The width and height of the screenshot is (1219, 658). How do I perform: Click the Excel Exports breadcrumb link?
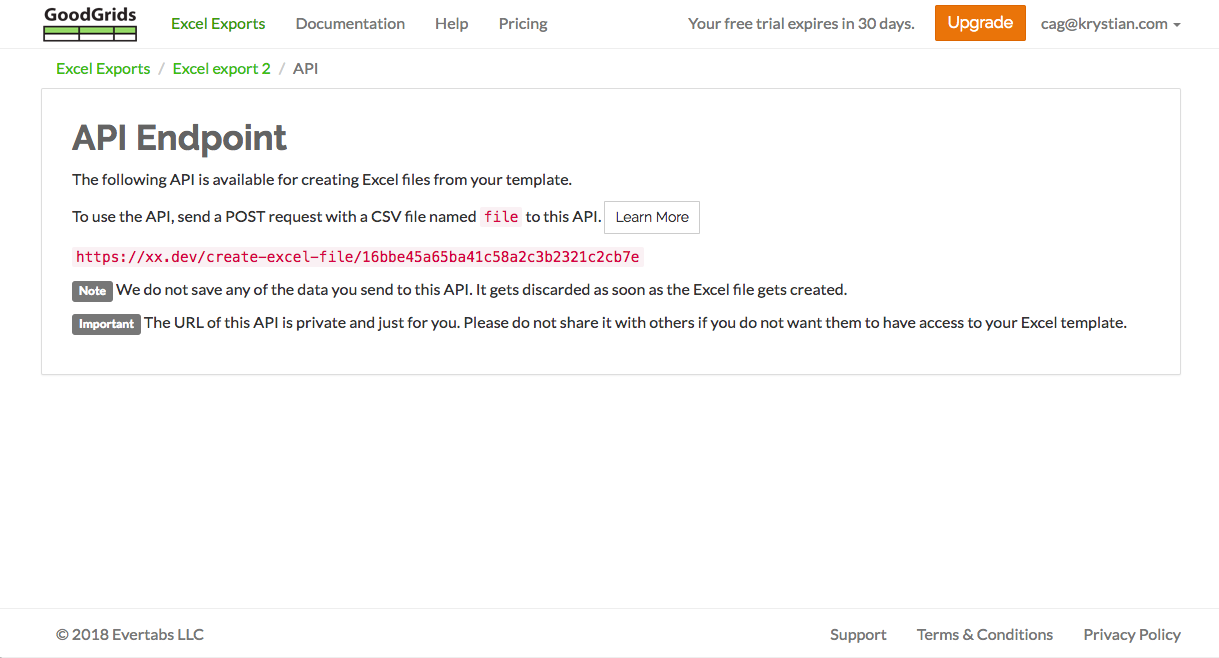pyautogui.click(x=103, y=69)
